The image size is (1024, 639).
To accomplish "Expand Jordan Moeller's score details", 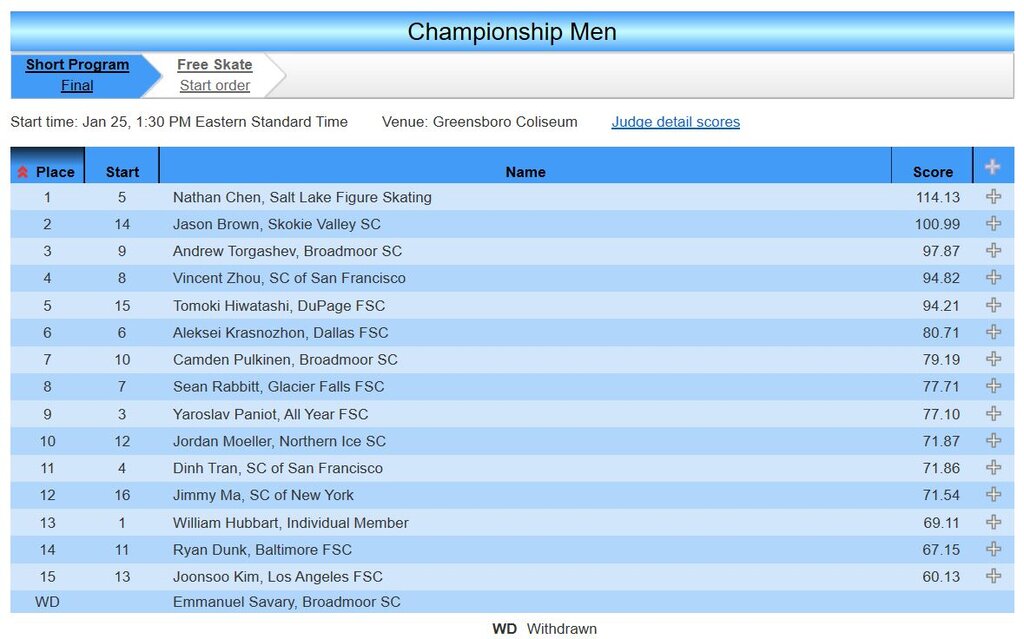I will 993,441.
